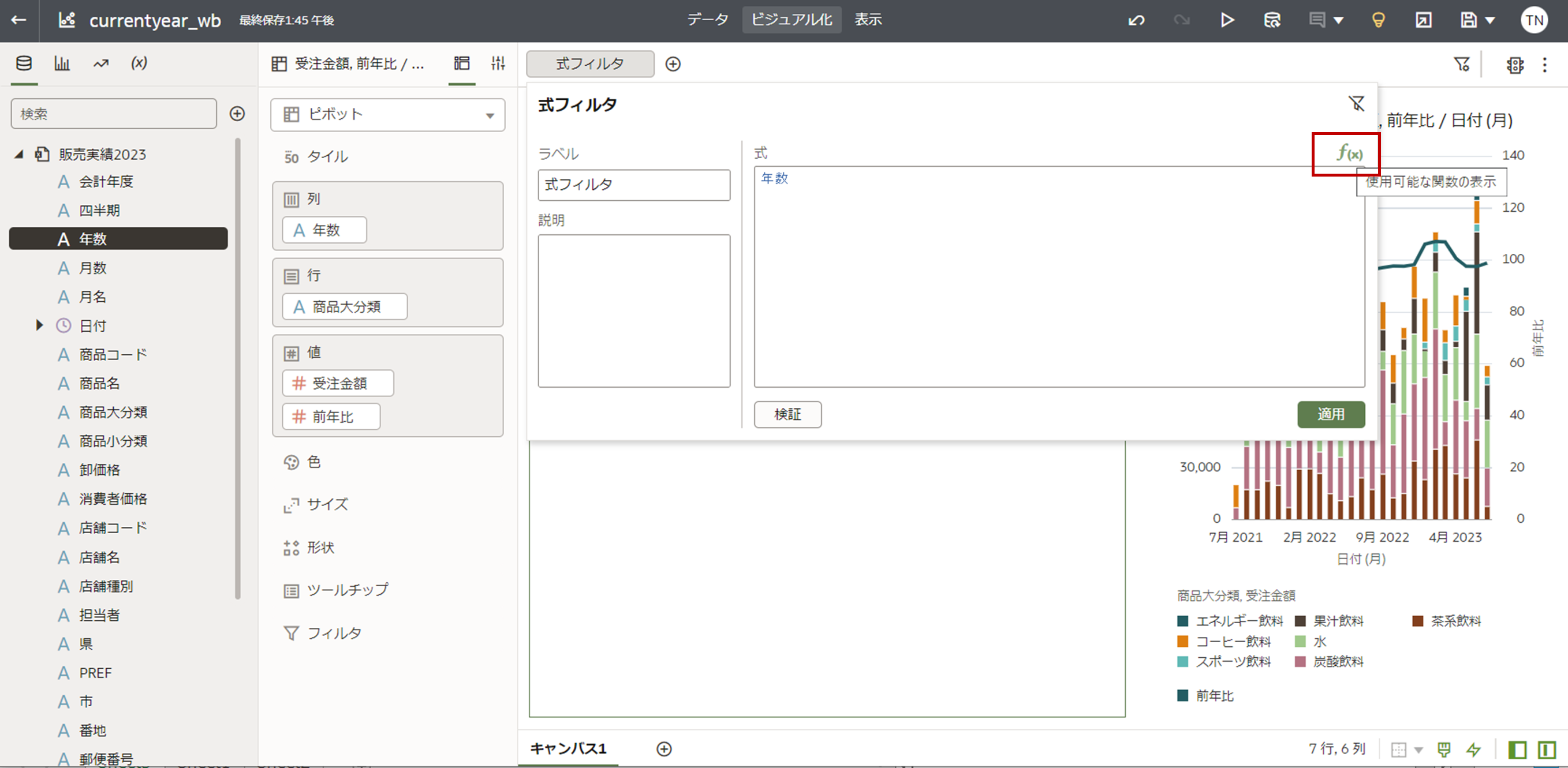The image size is (1568, 768).
Task: Open the insights lightbulb icon
Action: pos(1378,20)
